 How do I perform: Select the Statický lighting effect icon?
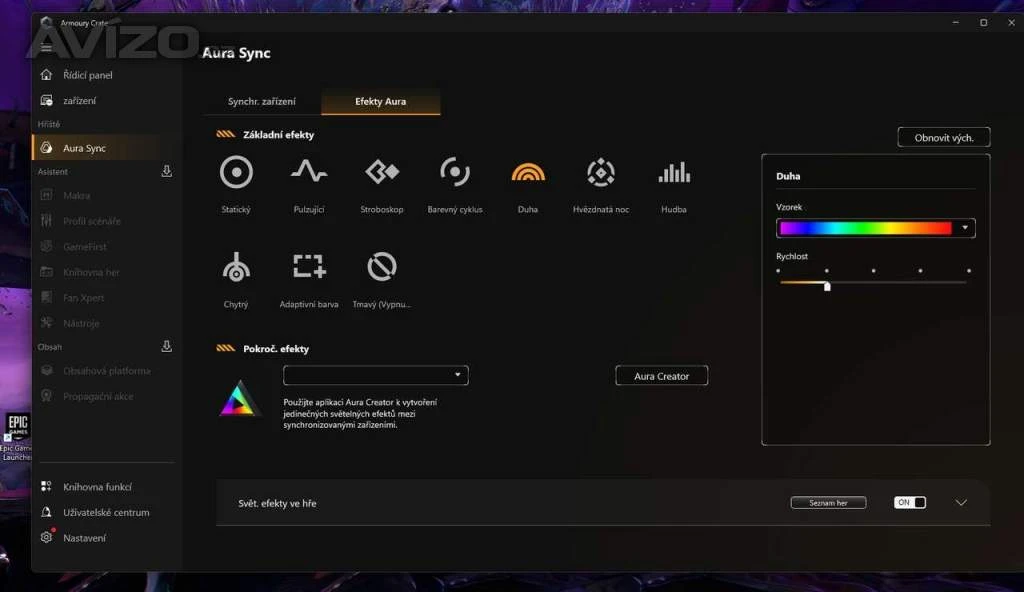tap(236, 173)
